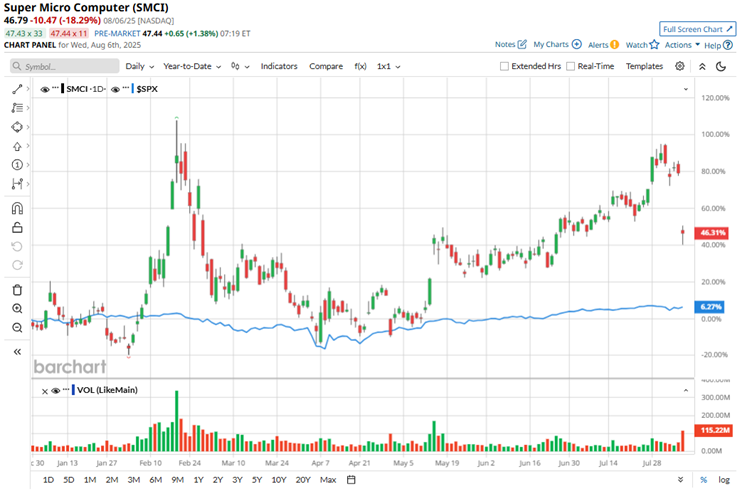Click the SMCI black series color bar
The height and width of the screenshot is (494, 752).
click(x=63, y=89)
